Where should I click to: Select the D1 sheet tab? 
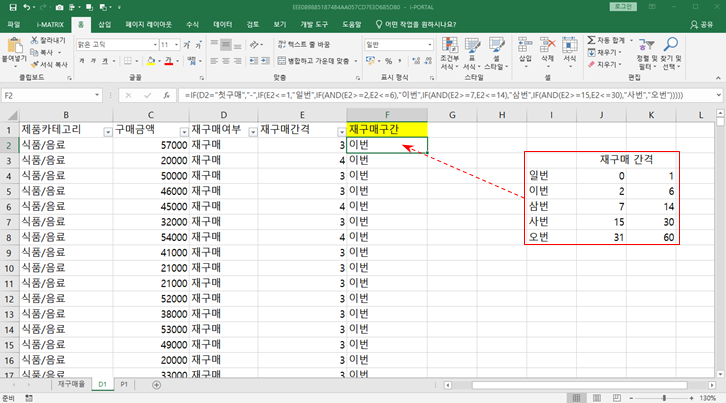101,384
